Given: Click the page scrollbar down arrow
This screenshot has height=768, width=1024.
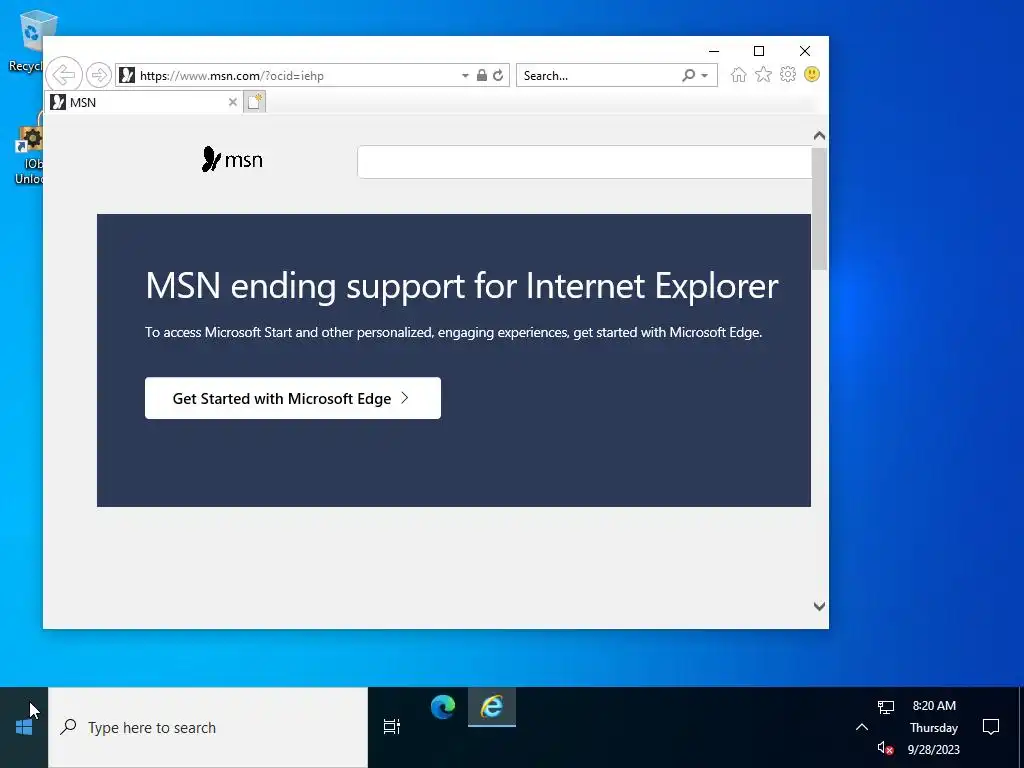Looking at the screenshot, I should [x=819, y=606].
